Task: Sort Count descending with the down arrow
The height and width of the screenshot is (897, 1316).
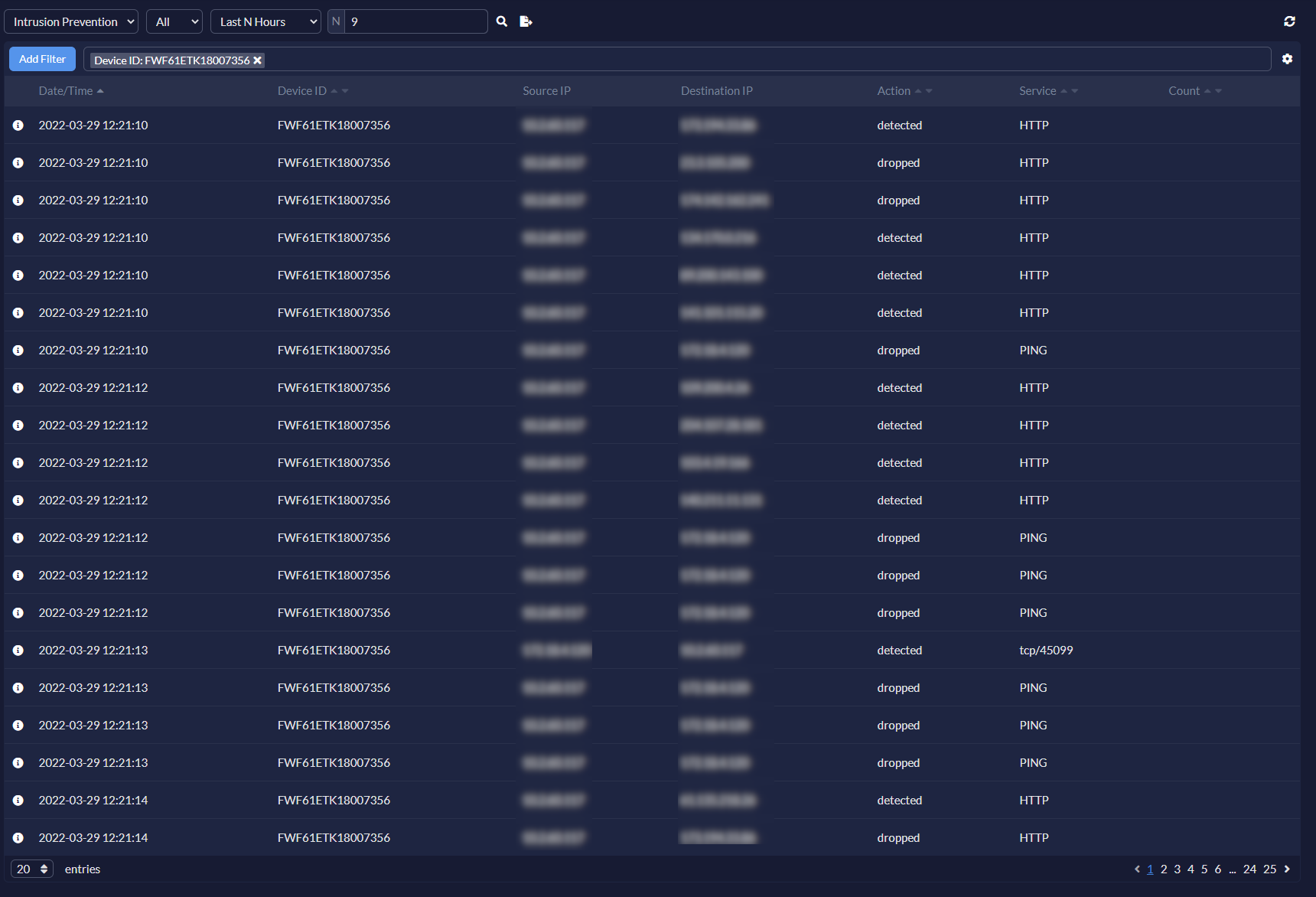Action: pyautogui.click(x=1218, y=91)
